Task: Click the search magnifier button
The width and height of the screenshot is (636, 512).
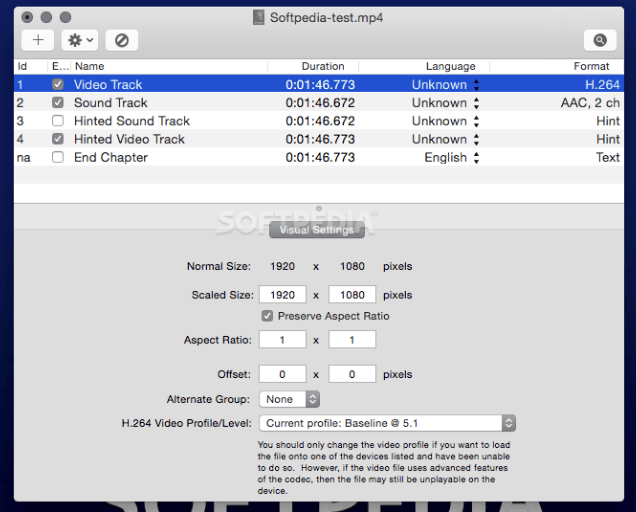Action: 599,40
